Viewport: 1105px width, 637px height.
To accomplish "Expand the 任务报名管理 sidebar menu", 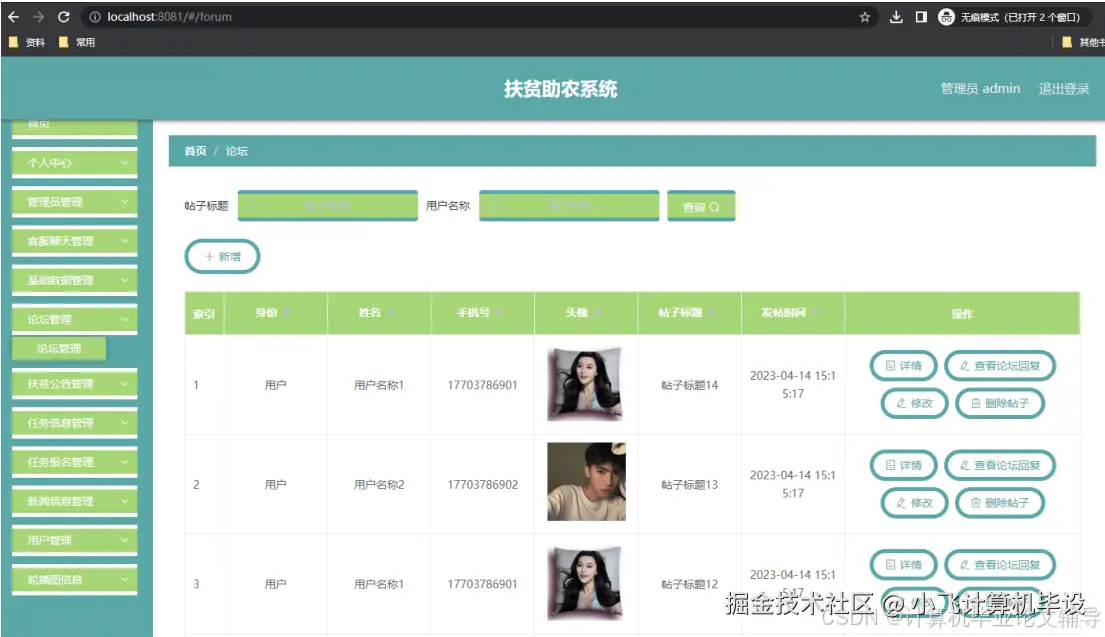I will [x=75, y=462].
